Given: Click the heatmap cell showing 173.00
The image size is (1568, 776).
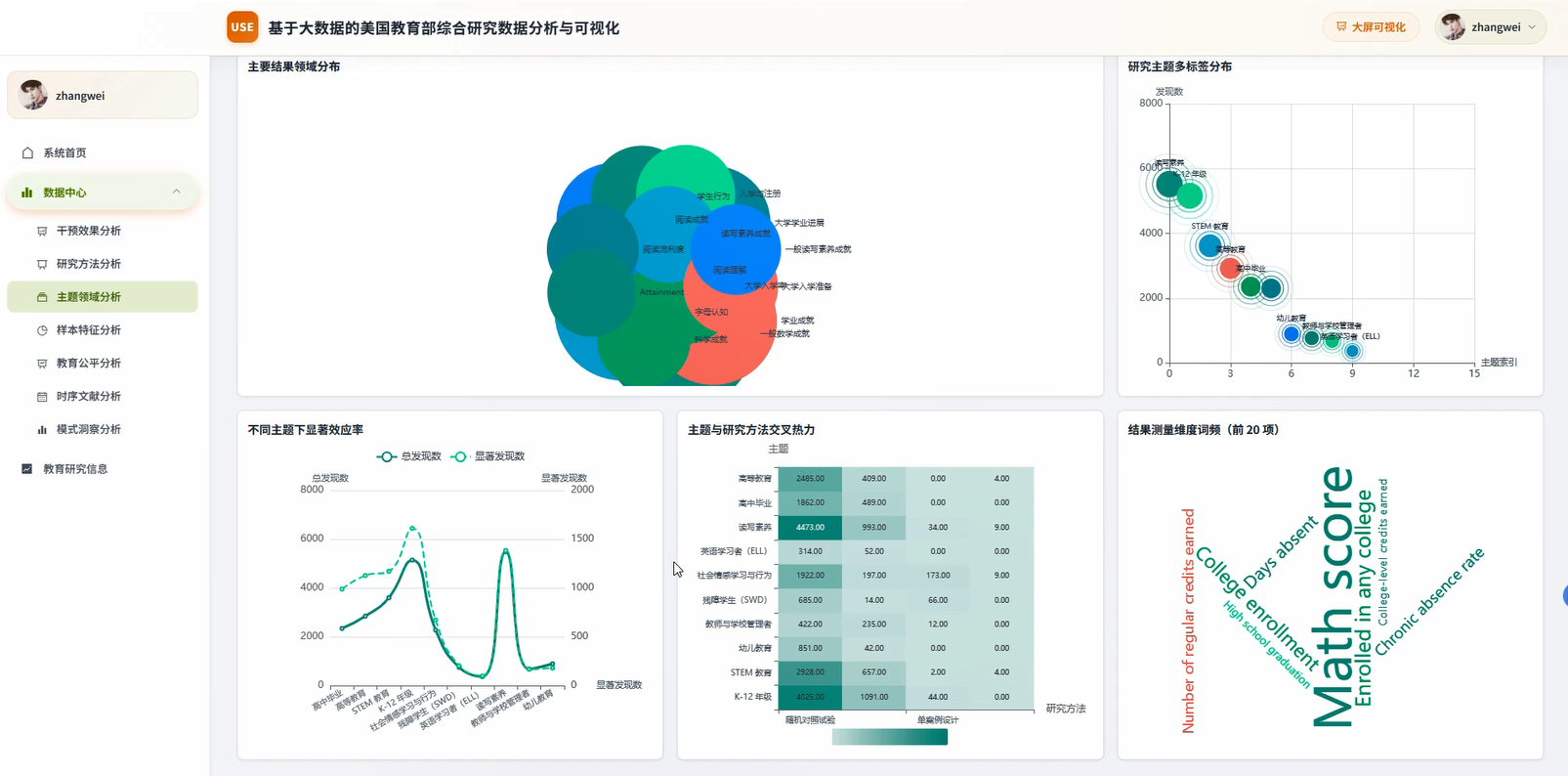Looking at the screenshot, I should coord(938,576).
